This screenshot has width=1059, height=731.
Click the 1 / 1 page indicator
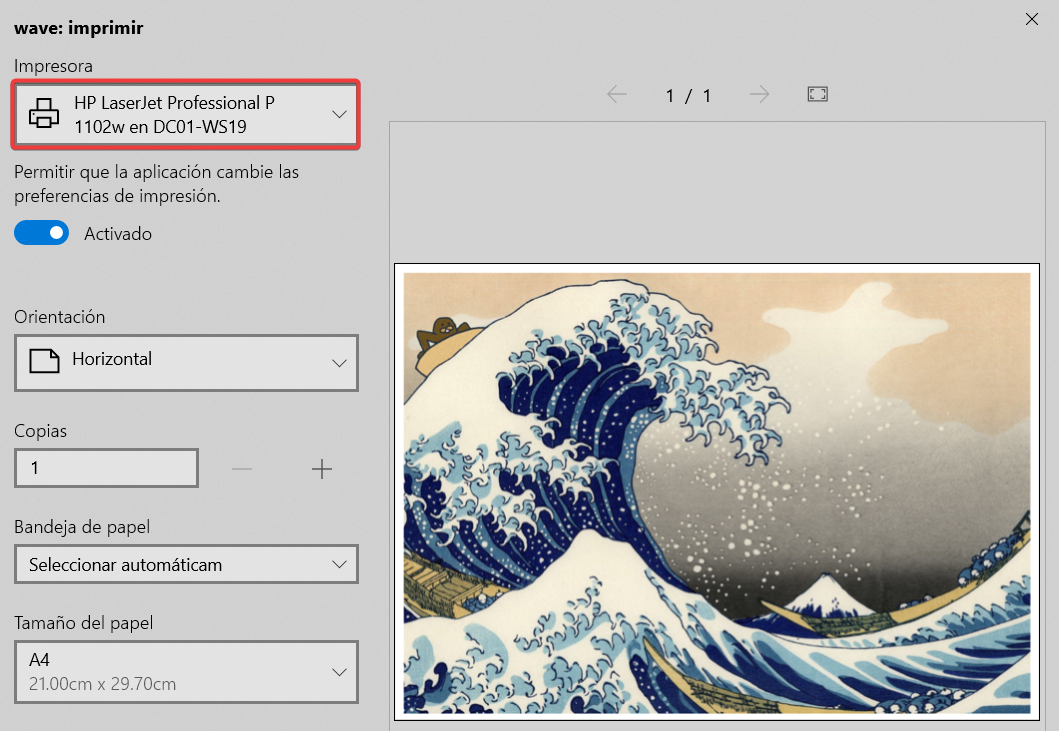[688, 96]
